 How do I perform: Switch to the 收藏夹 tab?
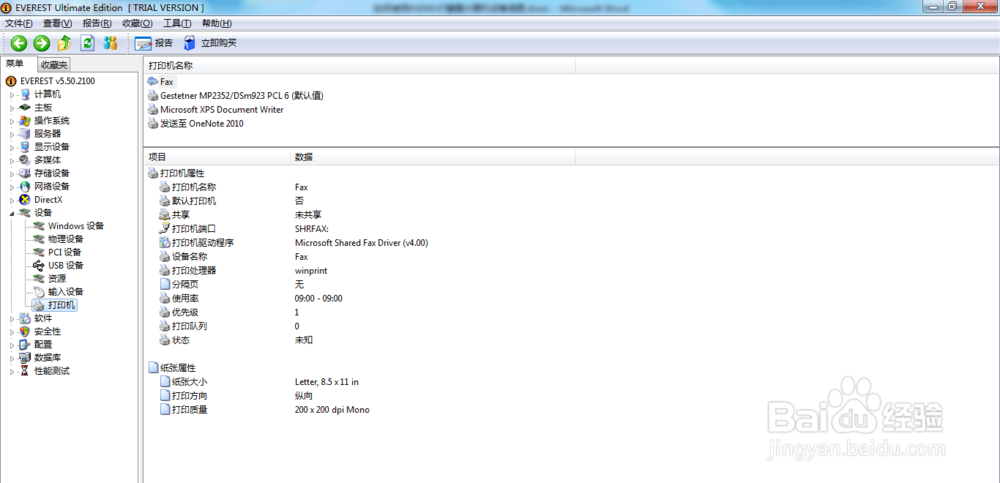(x=54, y=64)
